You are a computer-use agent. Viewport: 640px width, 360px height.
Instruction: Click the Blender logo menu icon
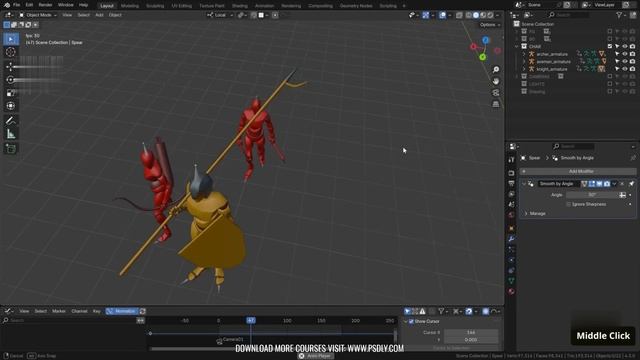[x=7, y=5]
